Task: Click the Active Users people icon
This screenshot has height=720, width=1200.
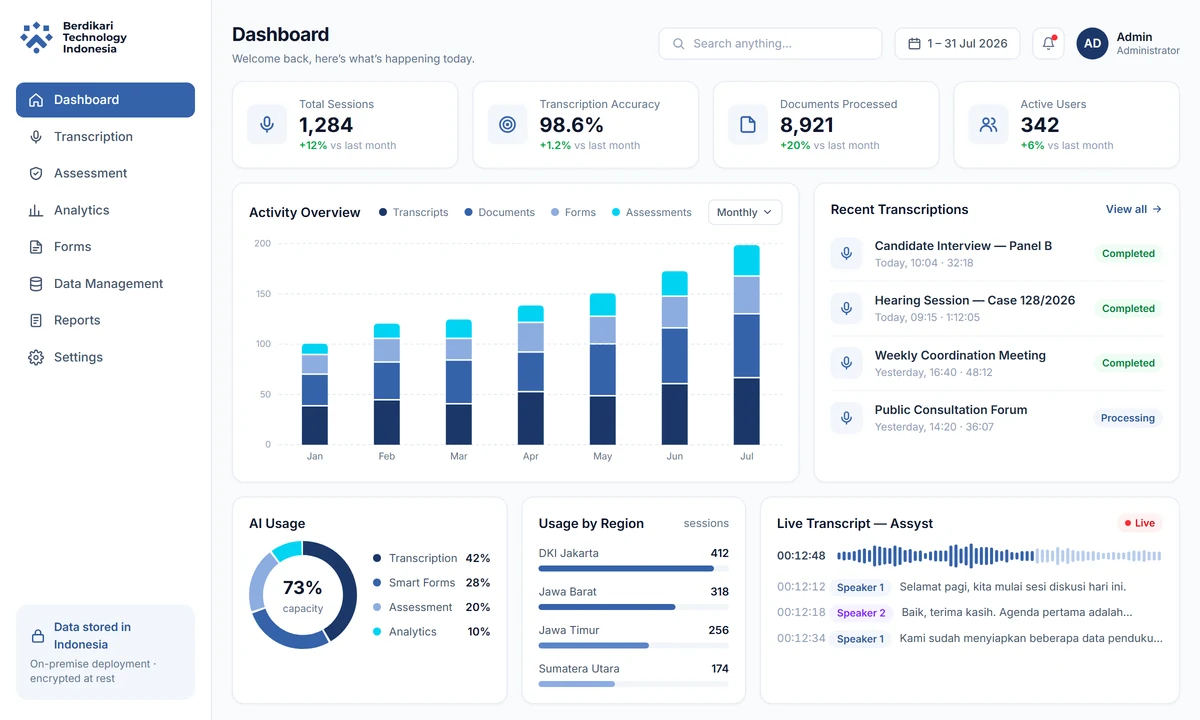Action: 988,125
